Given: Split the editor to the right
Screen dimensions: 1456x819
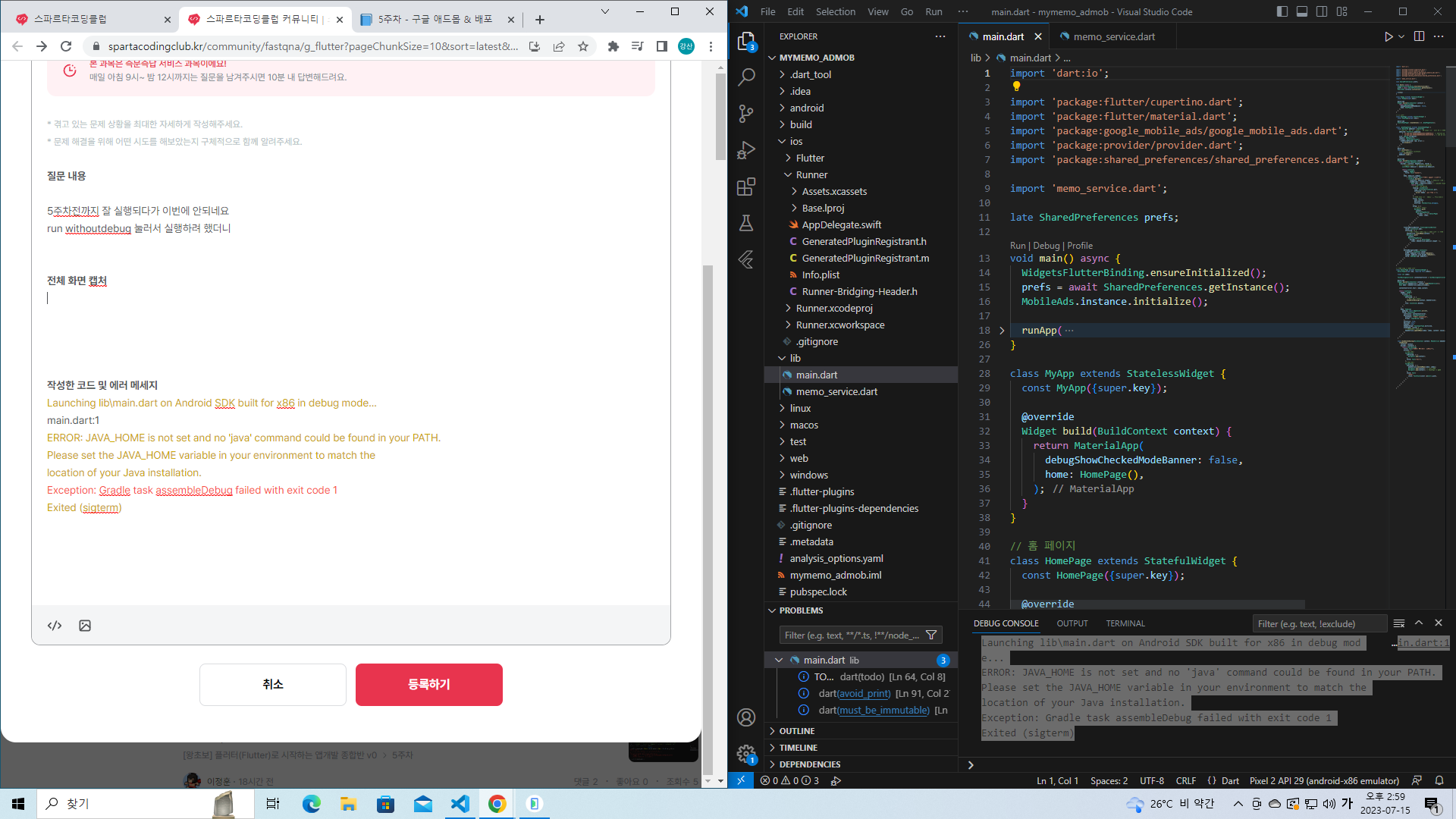Looking at the screenshot, I should 1419,36.
